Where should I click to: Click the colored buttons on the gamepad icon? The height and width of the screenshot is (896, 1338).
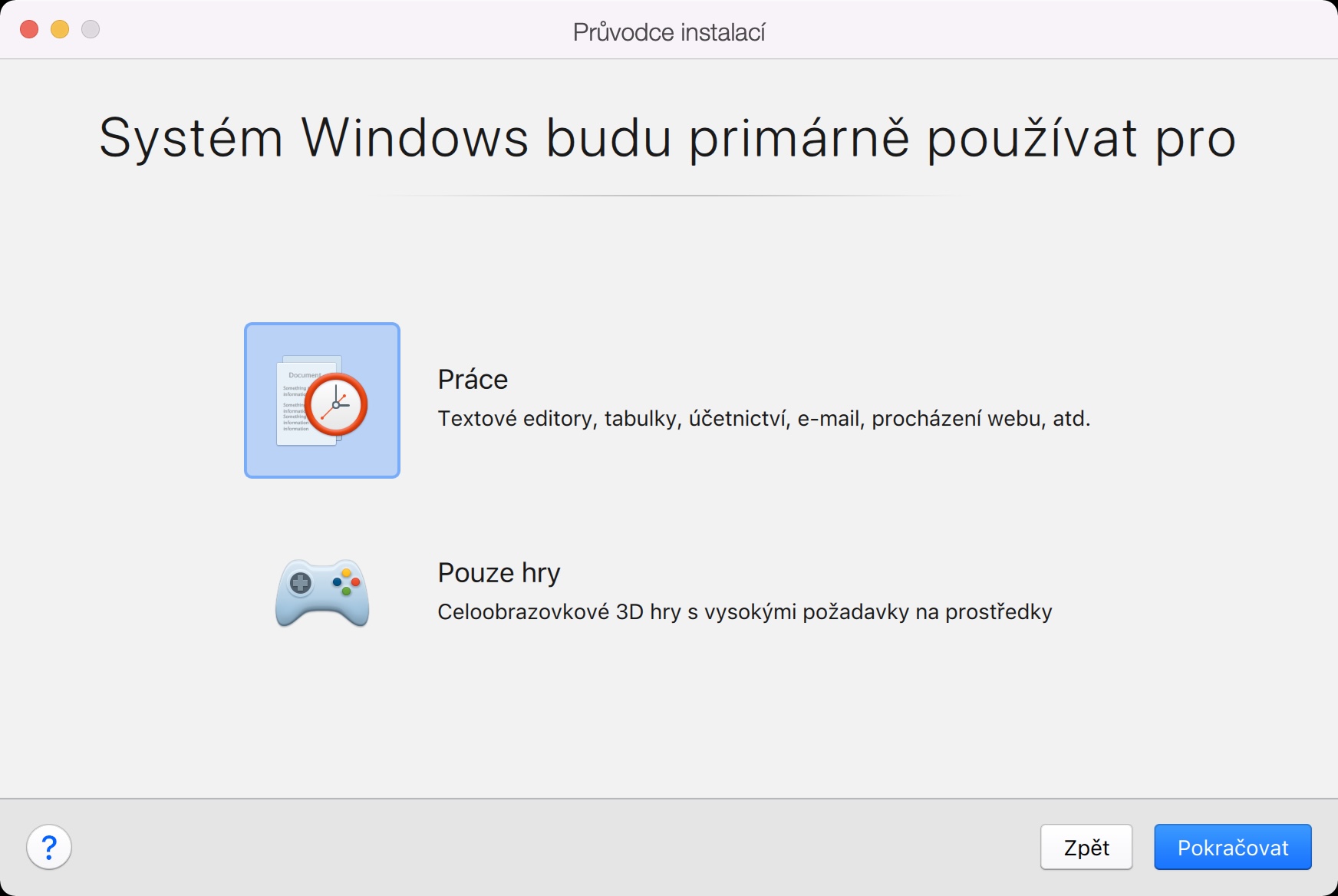(x=346, y=582)
